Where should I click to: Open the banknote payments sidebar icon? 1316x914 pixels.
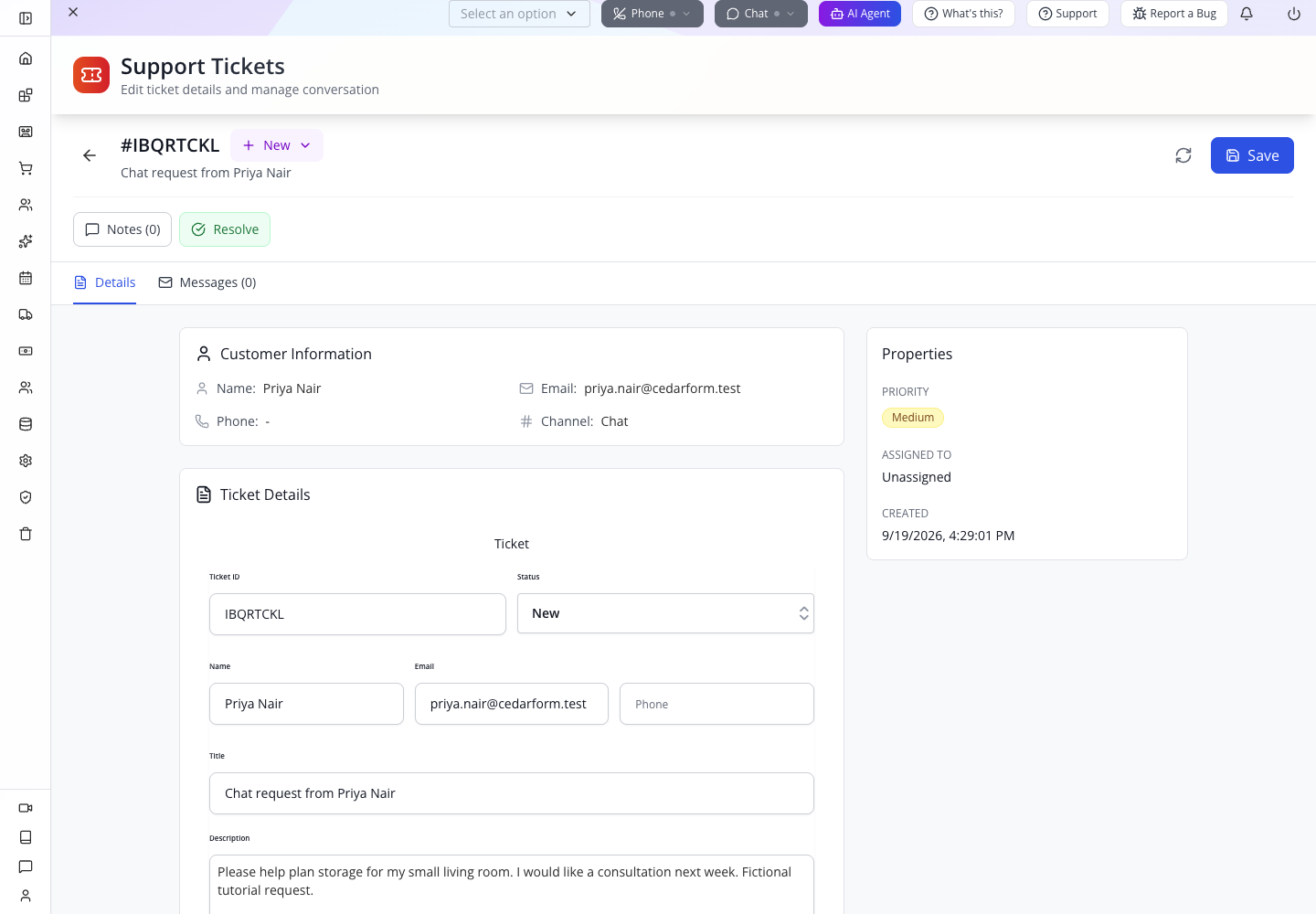tap(26, 351)
